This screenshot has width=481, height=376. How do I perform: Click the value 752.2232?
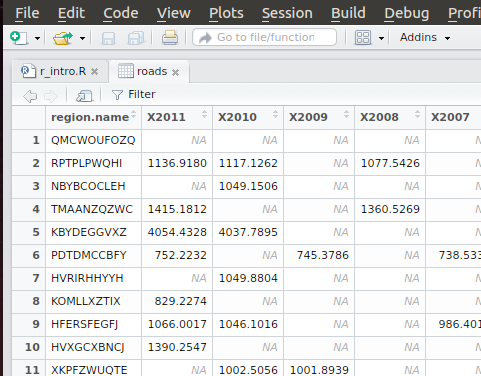click(181, 255)
